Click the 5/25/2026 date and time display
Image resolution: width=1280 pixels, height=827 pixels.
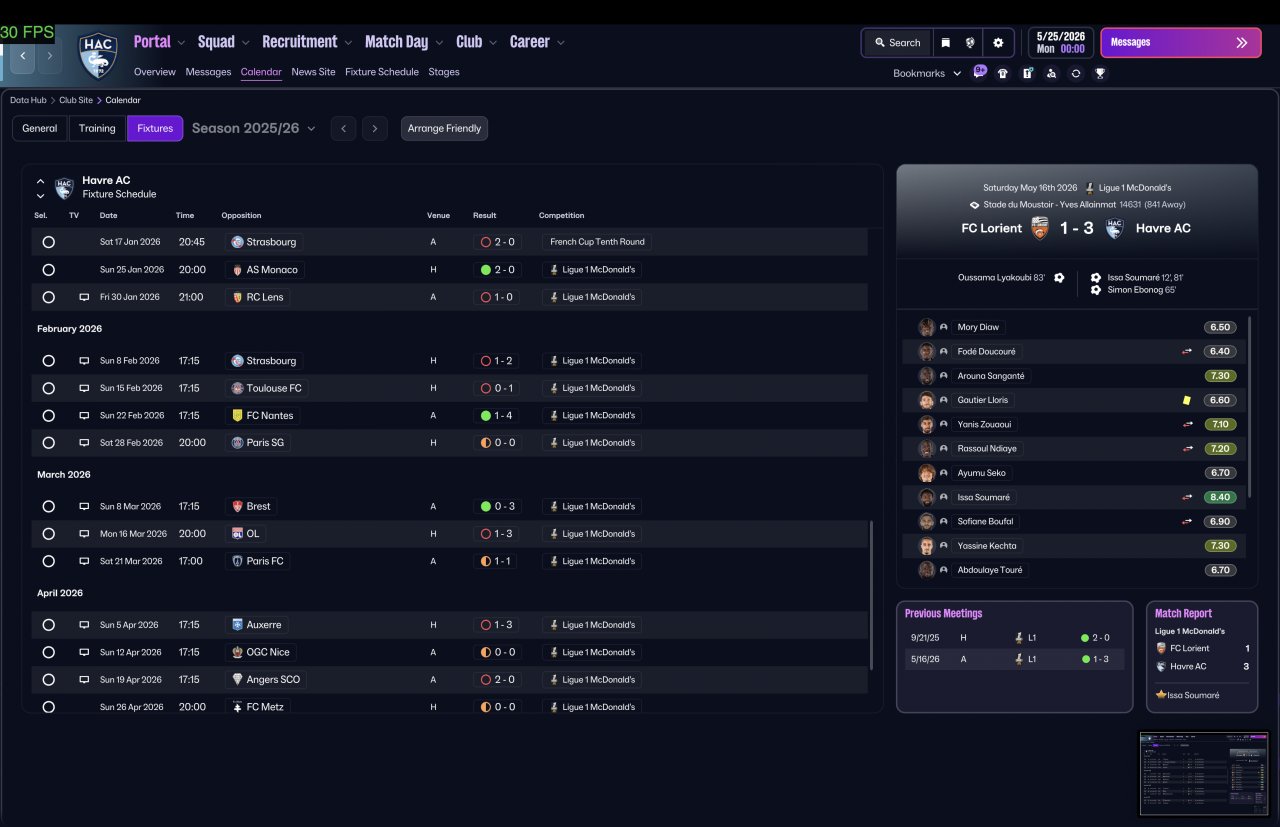pyautogui.click(x=1060, y=42)
